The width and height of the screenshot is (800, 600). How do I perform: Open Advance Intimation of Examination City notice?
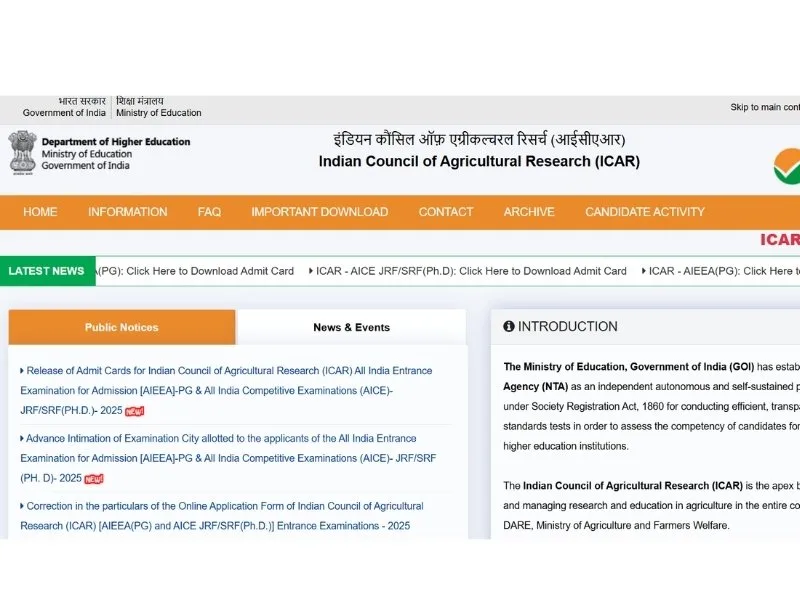(228, 458)
